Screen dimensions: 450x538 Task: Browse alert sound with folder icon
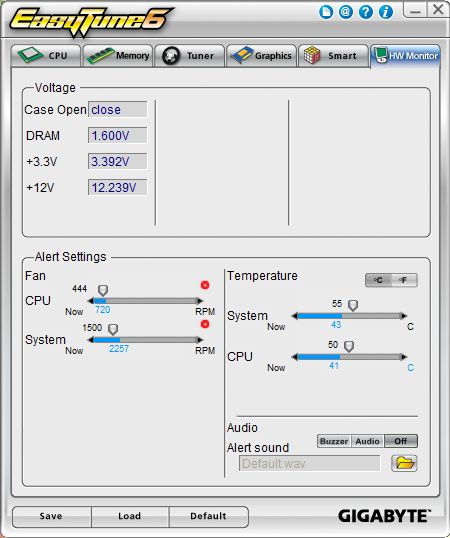point(404,463)
